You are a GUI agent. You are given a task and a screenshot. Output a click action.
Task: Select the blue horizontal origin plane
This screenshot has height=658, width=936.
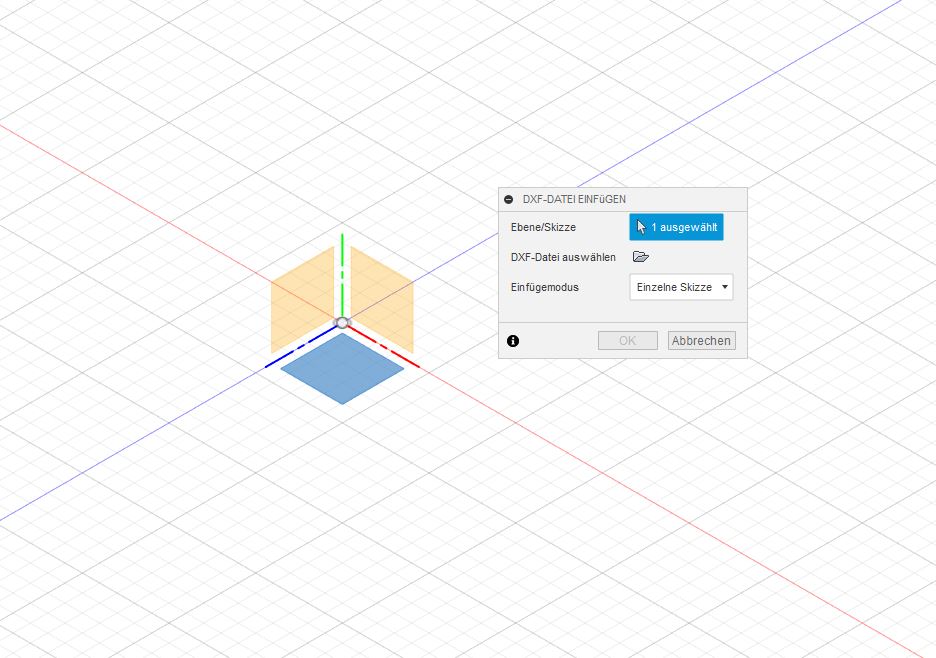coord(342,368)
